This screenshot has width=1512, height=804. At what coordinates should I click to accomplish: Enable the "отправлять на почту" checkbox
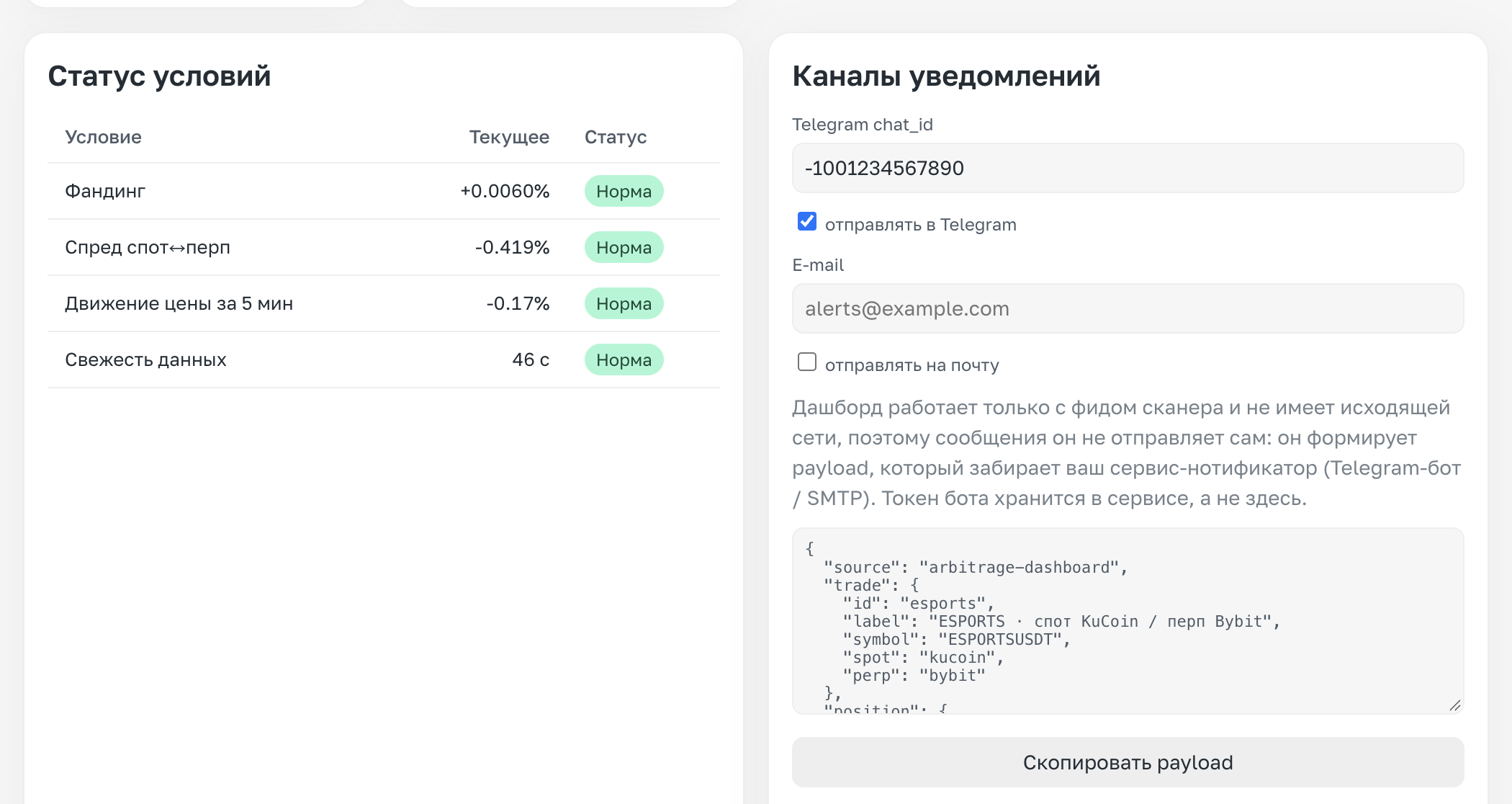pyautogui.click(x=807, y=362)
